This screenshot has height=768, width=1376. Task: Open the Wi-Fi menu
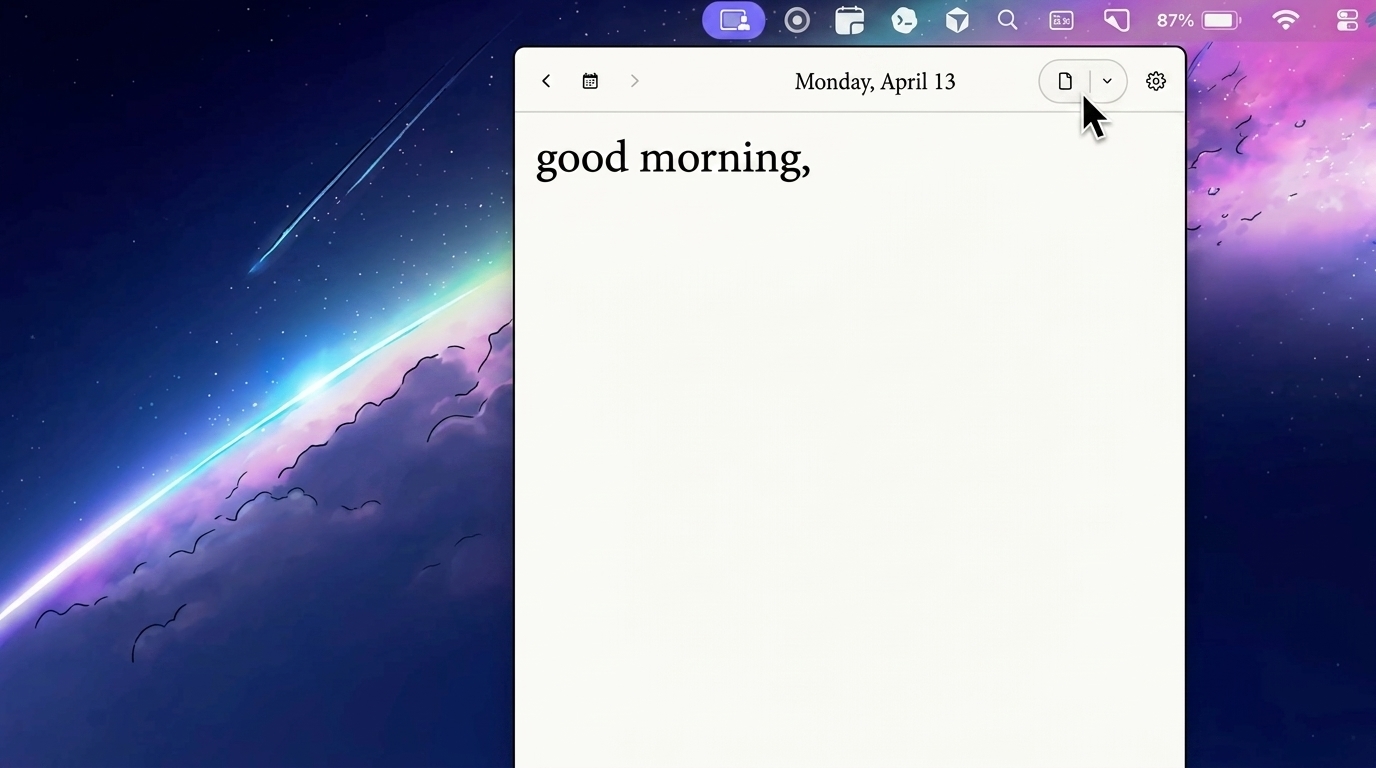pyautogui.click(x=1285, y=20)
